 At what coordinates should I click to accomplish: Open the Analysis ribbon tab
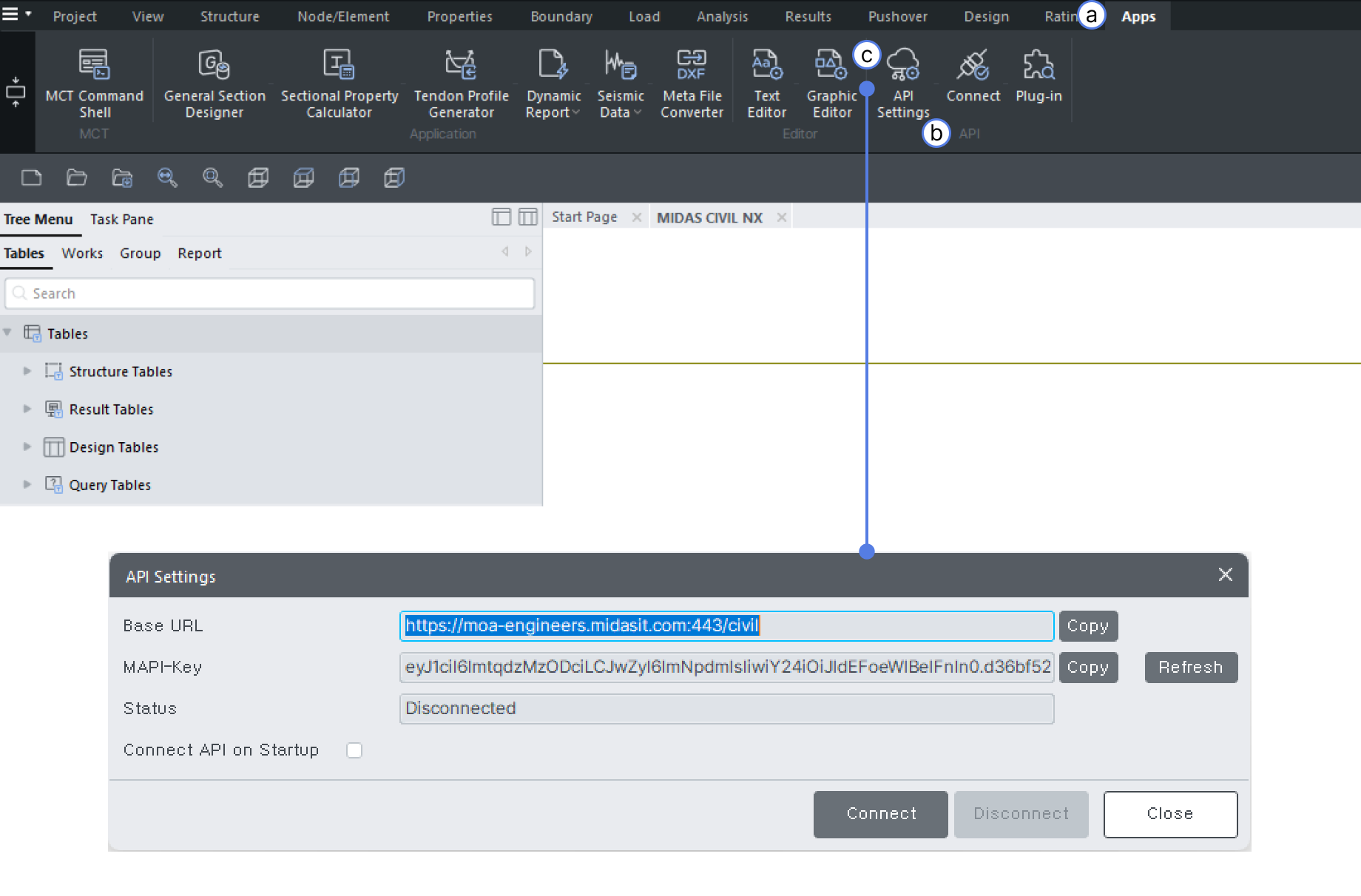point(722,16)
